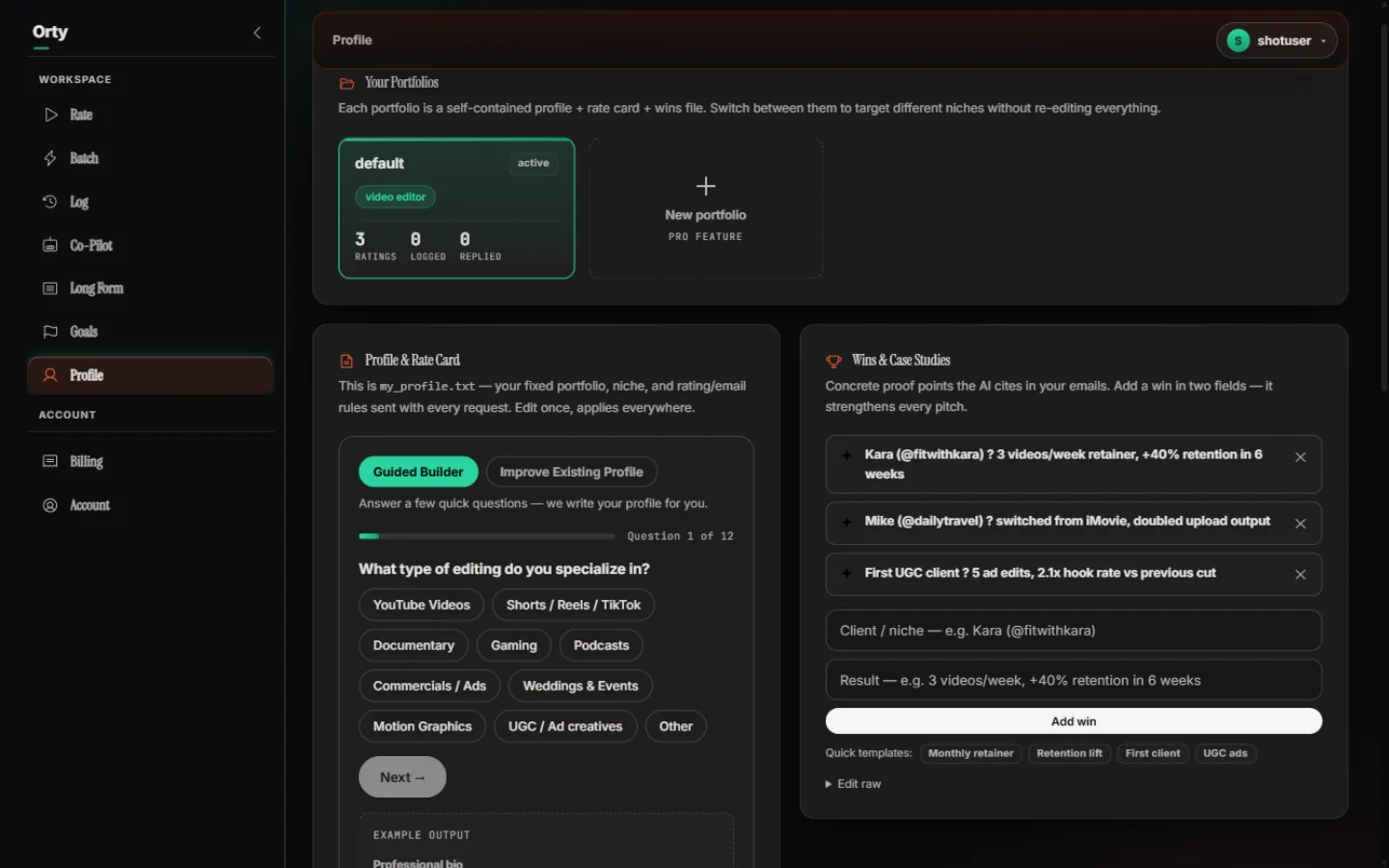1389x868 pixels.
Task: Click the question progress bar
Action: pos(486,536)
